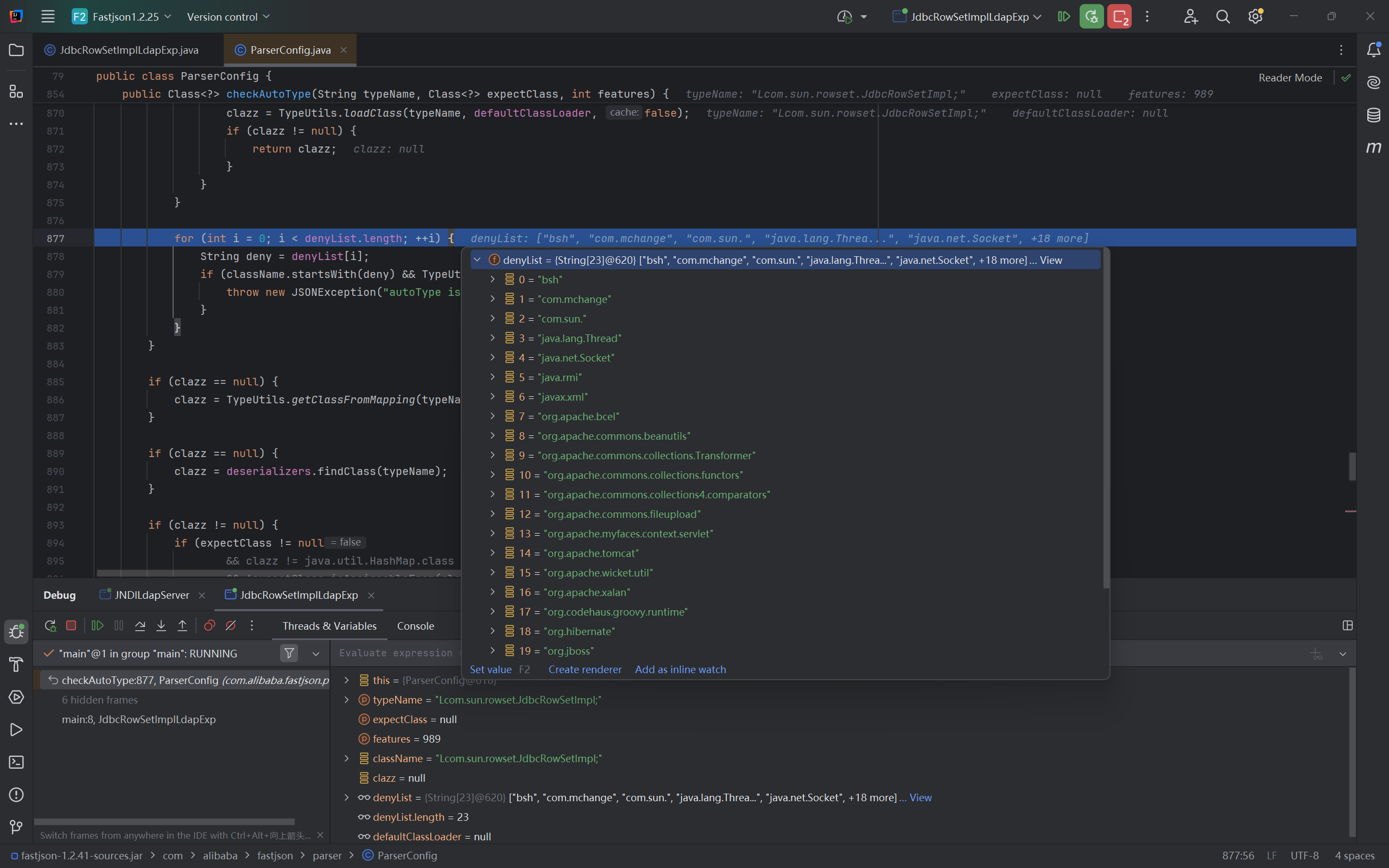Open the thread selector dropdown arrow
Viewport: 1389px width, 868px height.
click(x=316, y=653)
